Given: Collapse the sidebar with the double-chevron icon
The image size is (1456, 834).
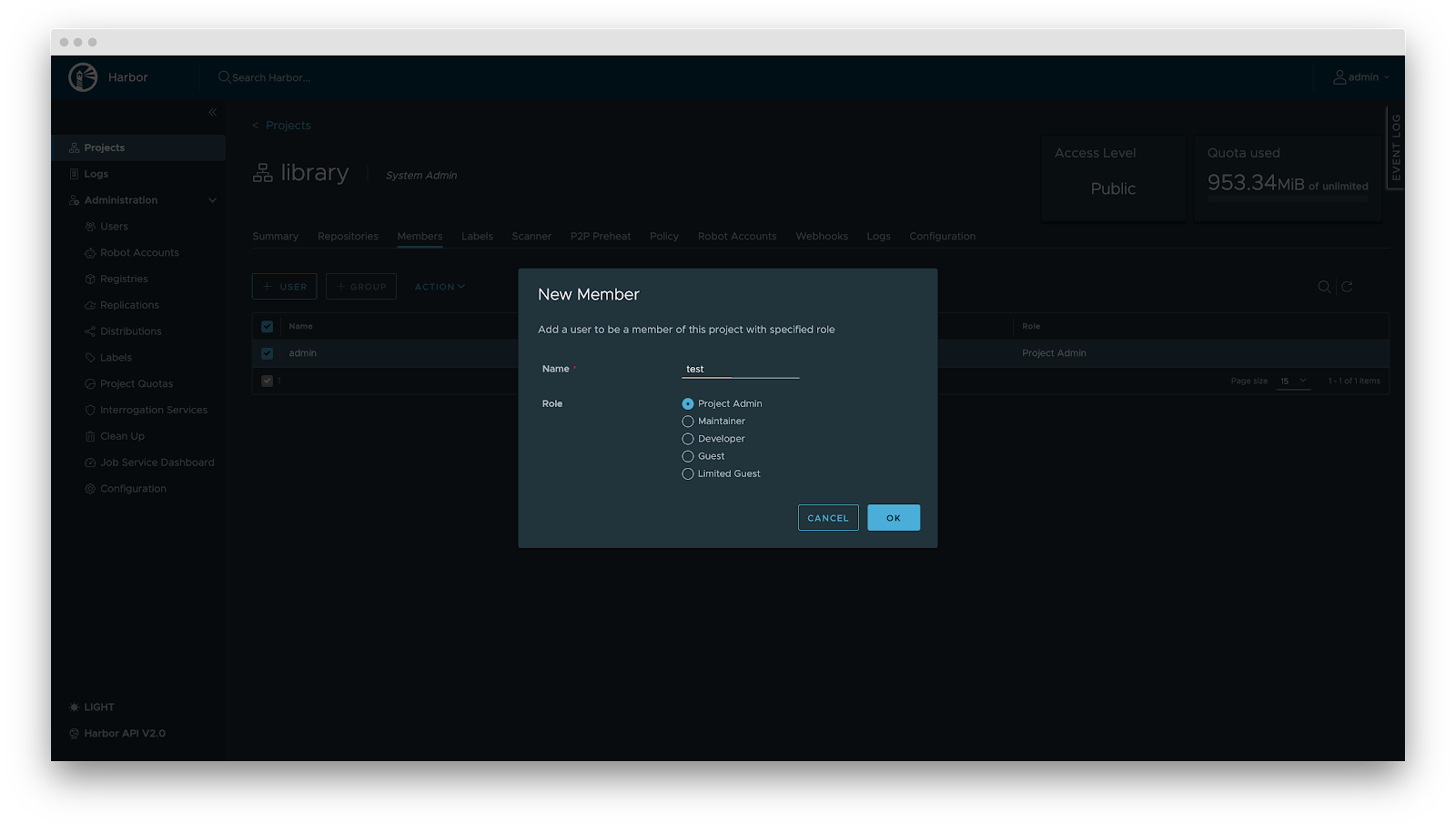Looking at the screenshot, I should 213,112.
